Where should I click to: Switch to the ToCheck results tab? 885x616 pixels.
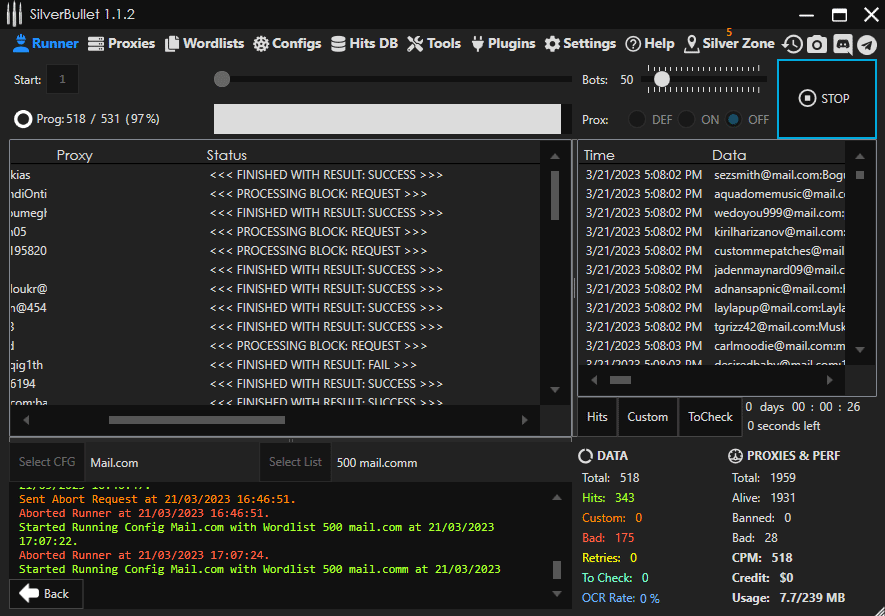(710, 417)
